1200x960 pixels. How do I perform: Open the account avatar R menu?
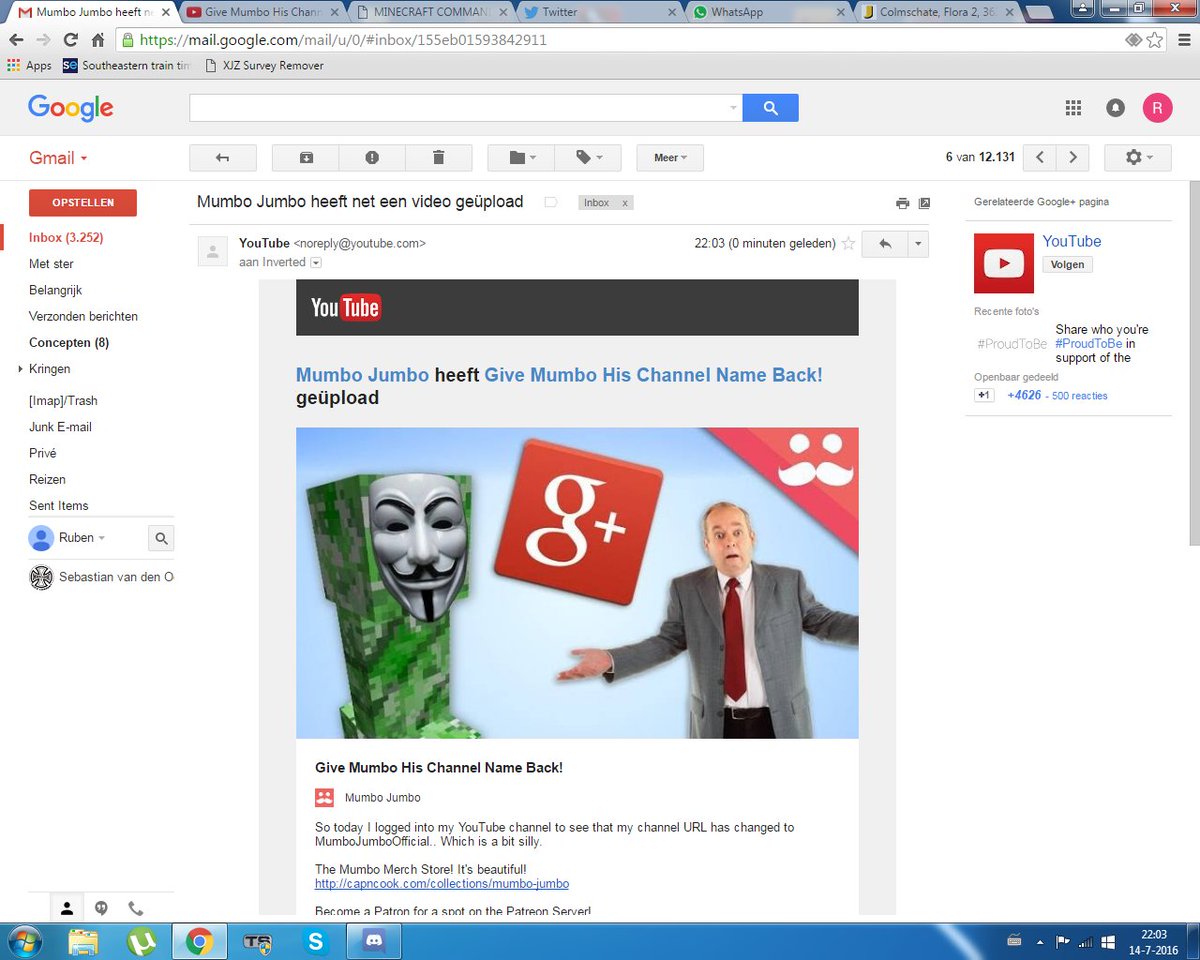click(x=1158, y=108)
